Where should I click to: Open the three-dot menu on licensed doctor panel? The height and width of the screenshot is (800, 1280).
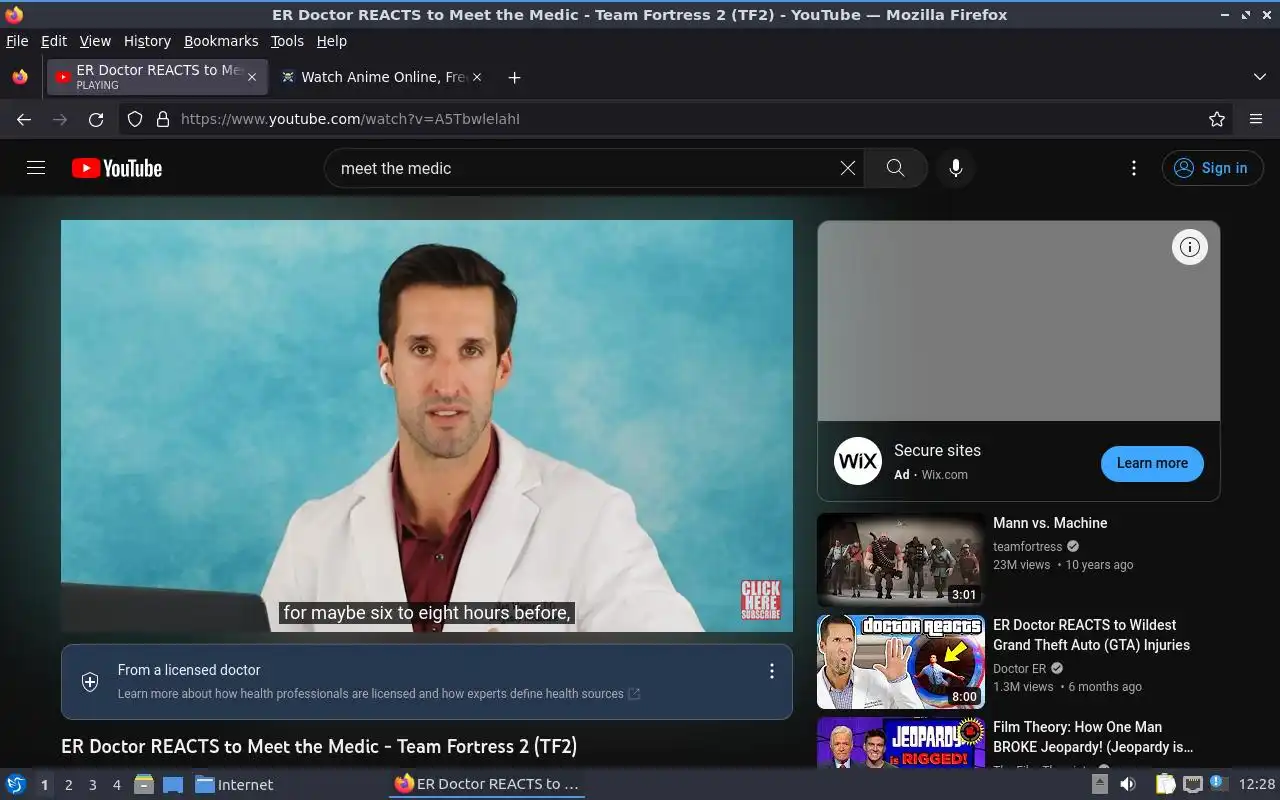771,671
